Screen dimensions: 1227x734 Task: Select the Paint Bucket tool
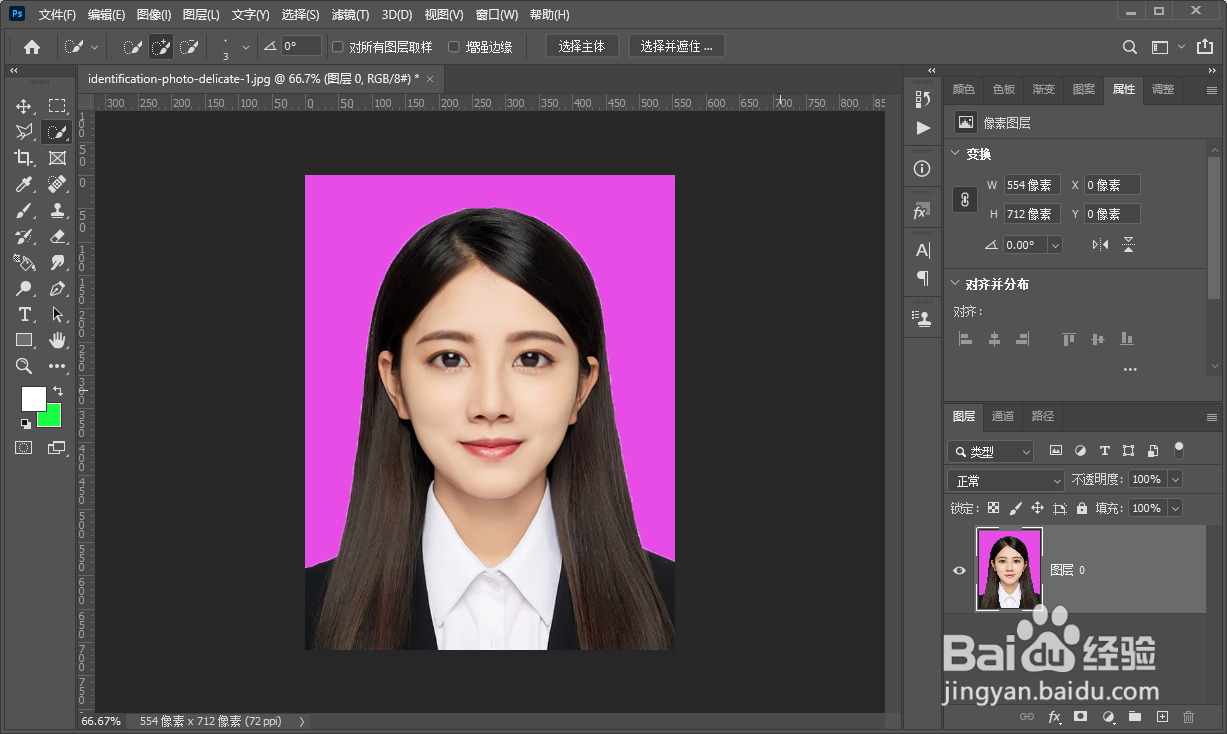pos(24,262)
